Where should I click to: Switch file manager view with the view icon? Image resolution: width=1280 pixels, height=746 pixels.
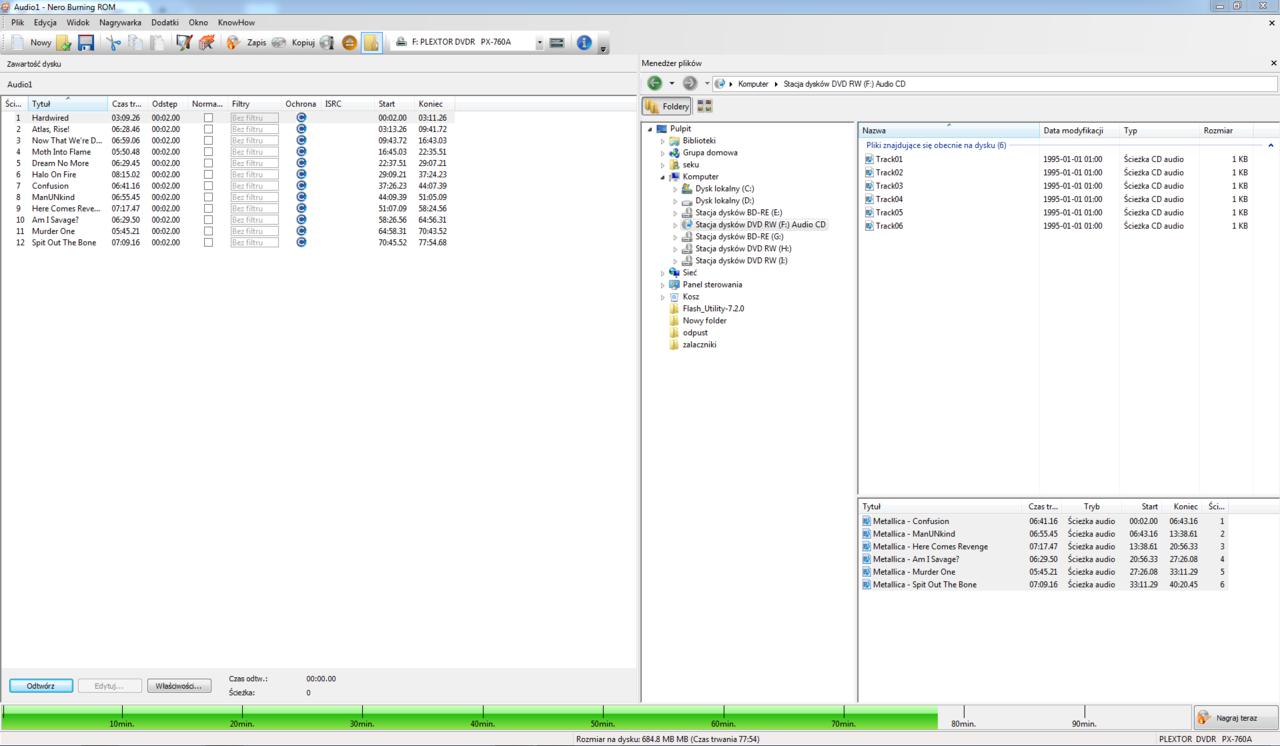click(x=704, y=106)
